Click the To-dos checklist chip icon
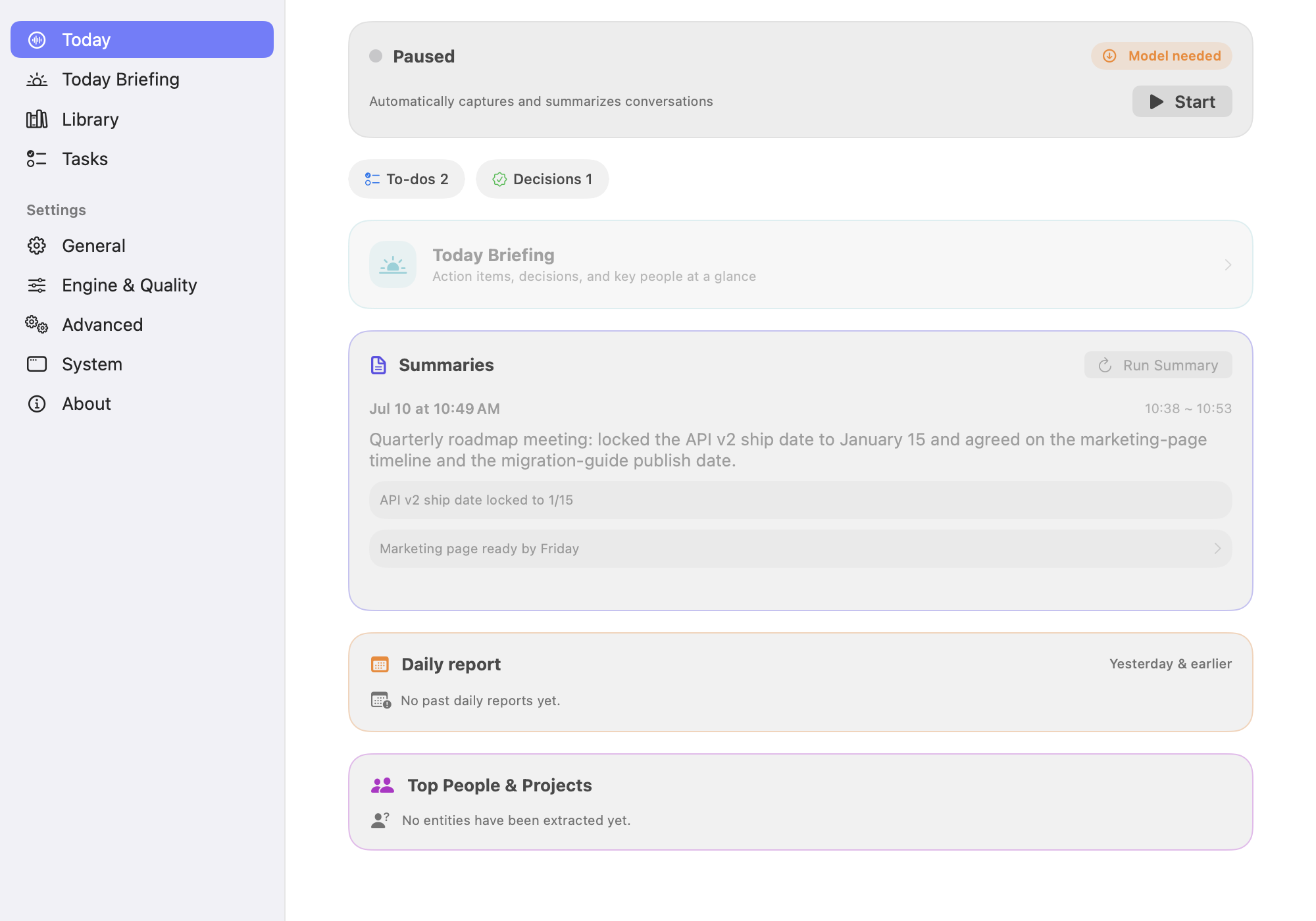 click(x=372, y=179)
